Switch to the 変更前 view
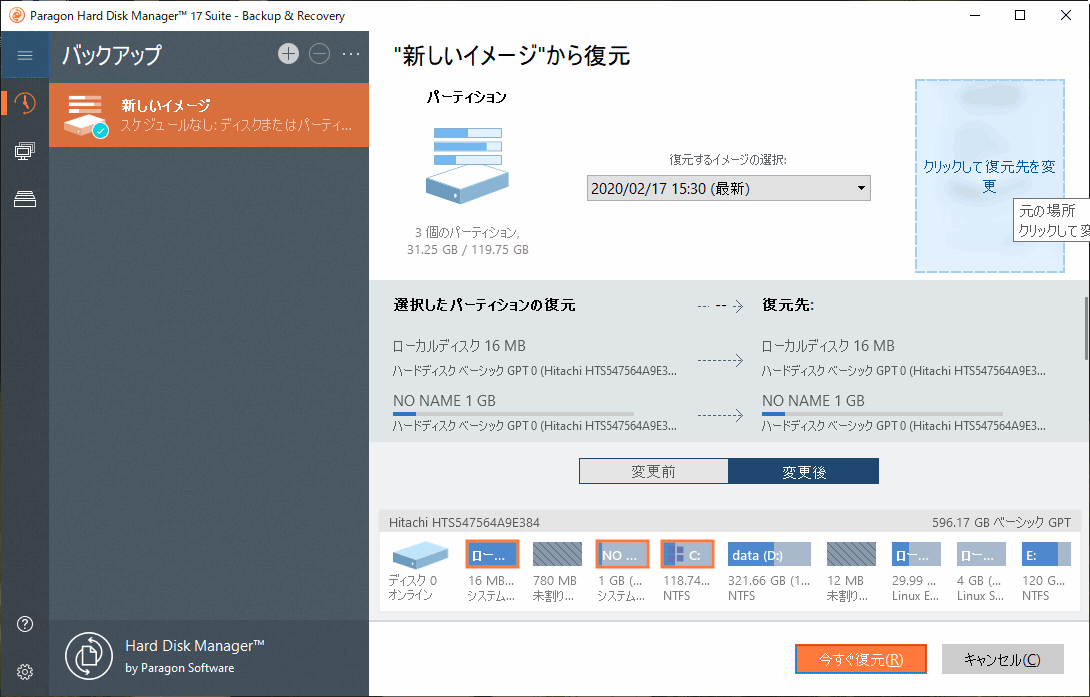 [x=653, y=470]
